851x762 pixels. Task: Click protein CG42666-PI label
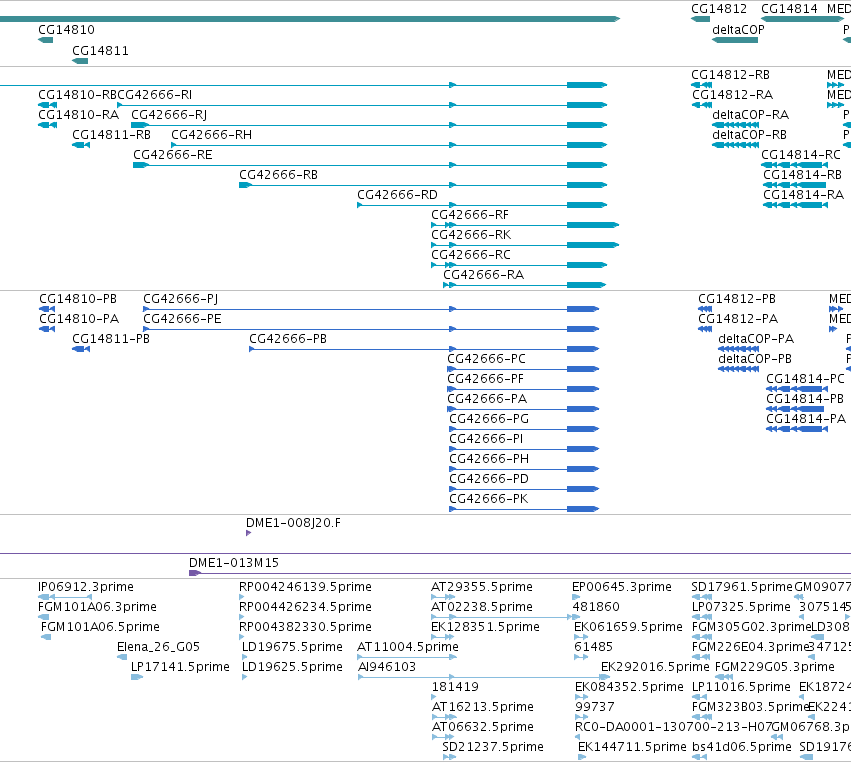(486, 440)
